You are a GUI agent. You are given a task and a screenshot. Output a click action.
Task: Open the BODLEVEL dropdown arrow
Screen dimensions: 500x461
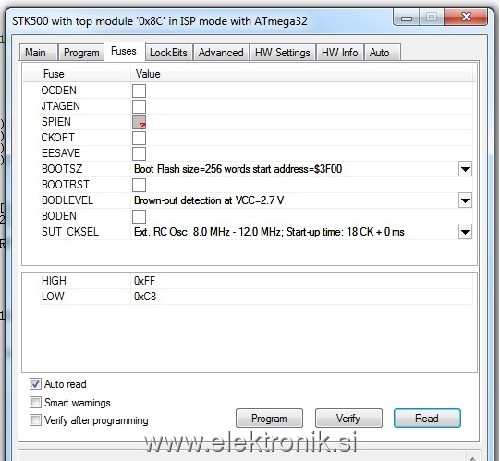(465, 200)
